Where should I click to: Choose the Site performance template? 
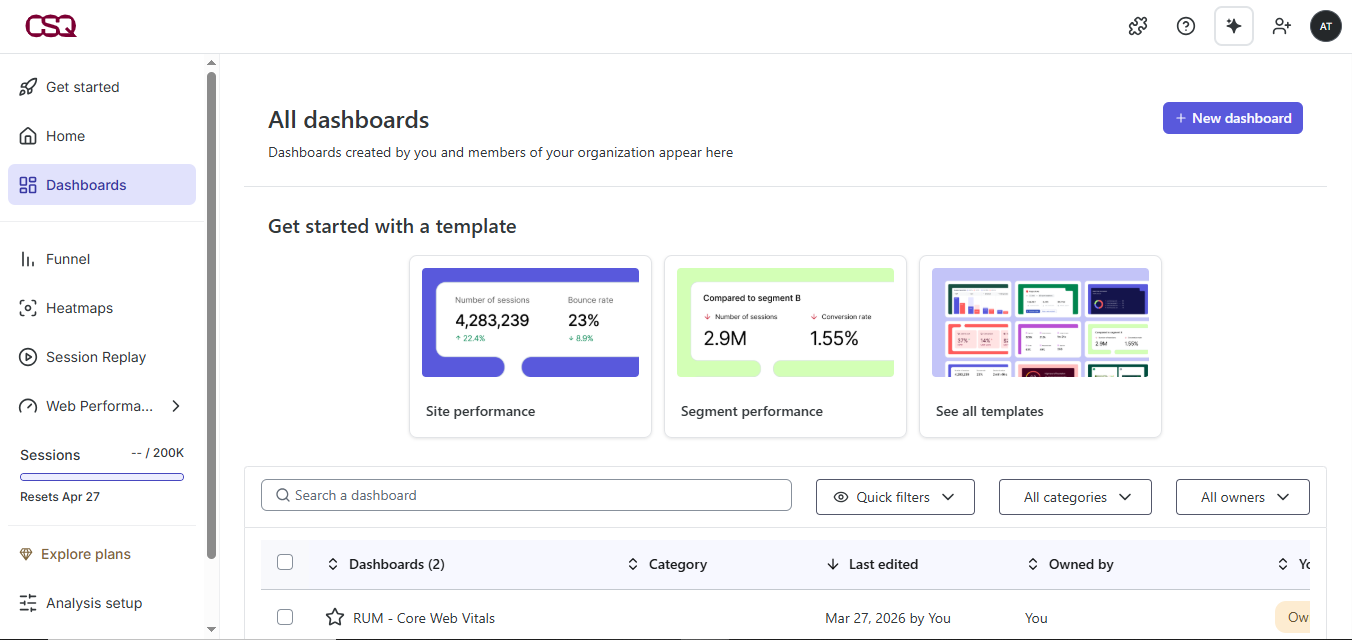click(530, 346)
